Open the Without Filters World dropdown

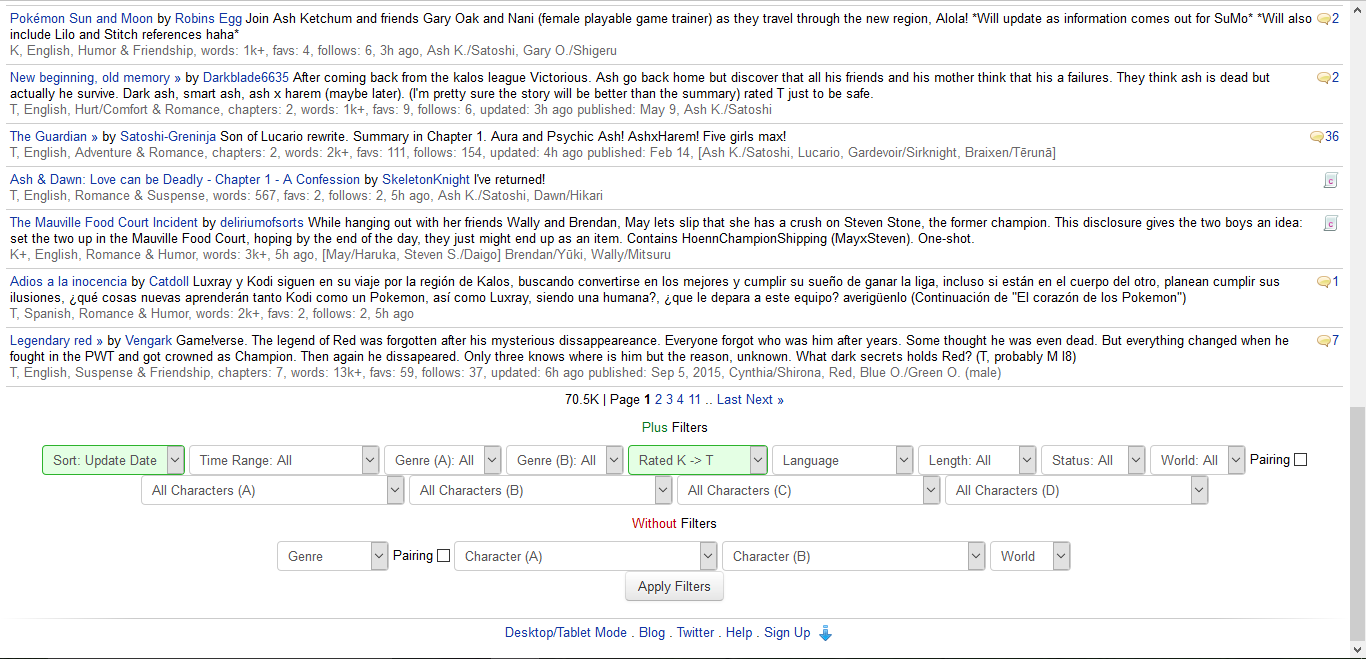[1030, 556]
